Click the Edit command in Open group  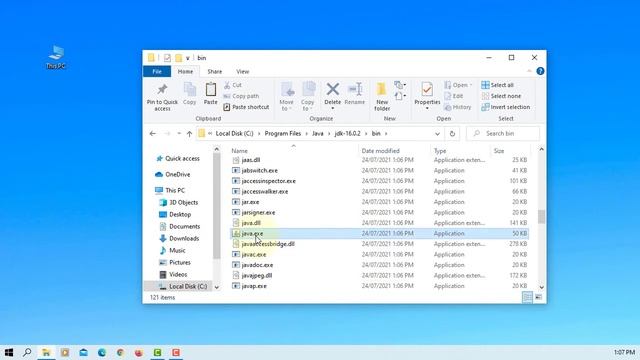453,96
